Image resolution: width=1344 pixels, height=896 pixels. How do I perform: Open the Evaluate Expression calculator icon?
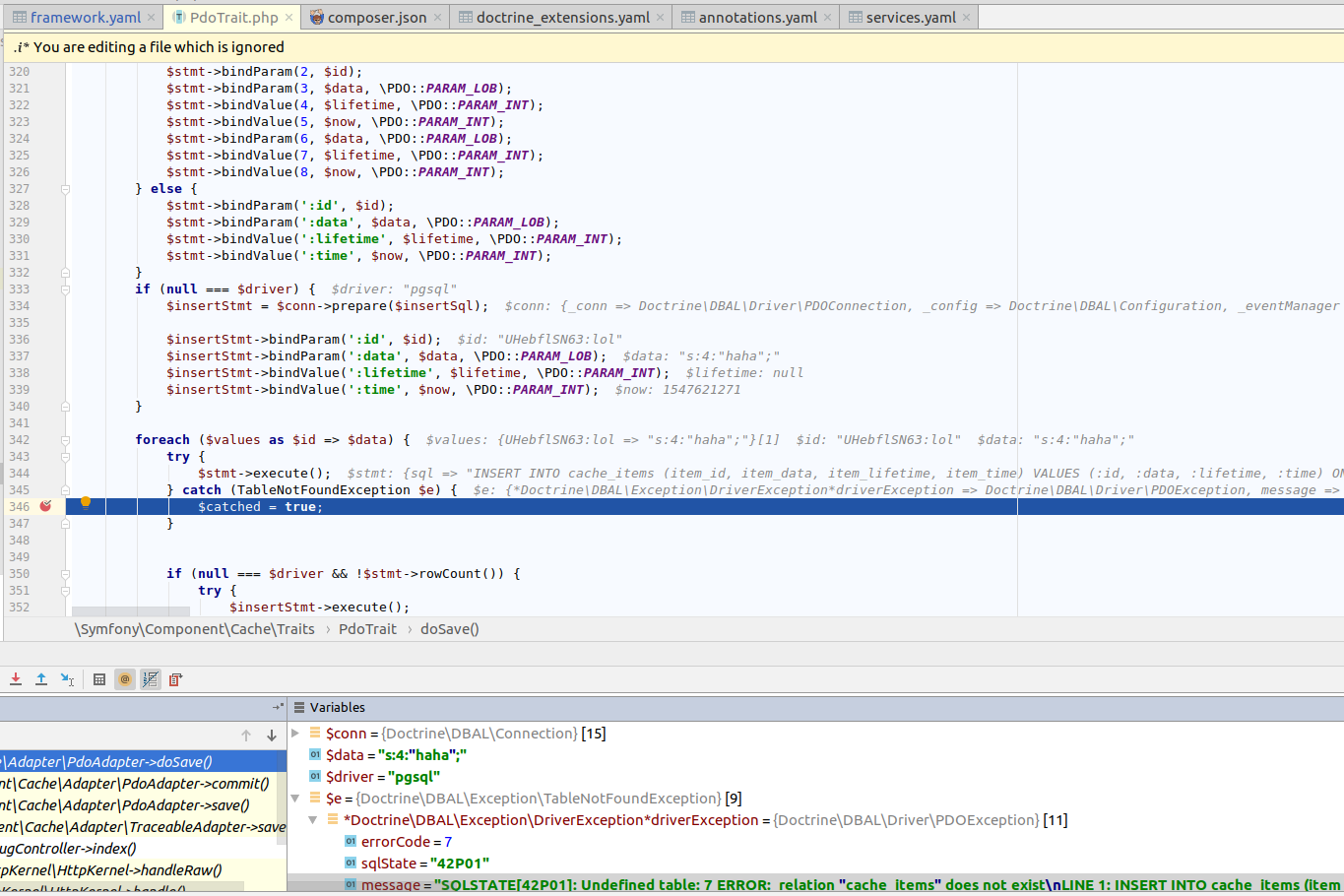coord(99,679)
